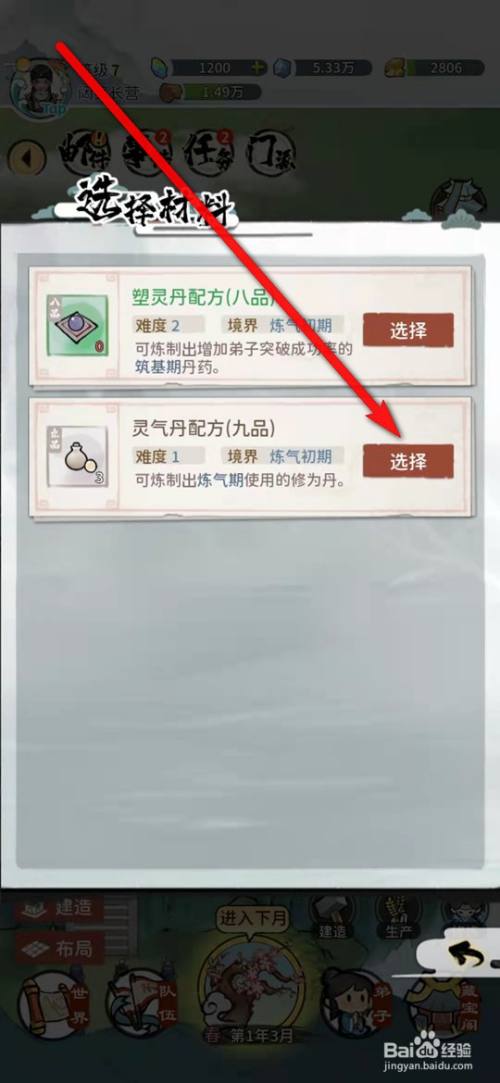Click 进入下月 to advance the month
Screen dimensions: 500x1083
[x=253, y=919]
